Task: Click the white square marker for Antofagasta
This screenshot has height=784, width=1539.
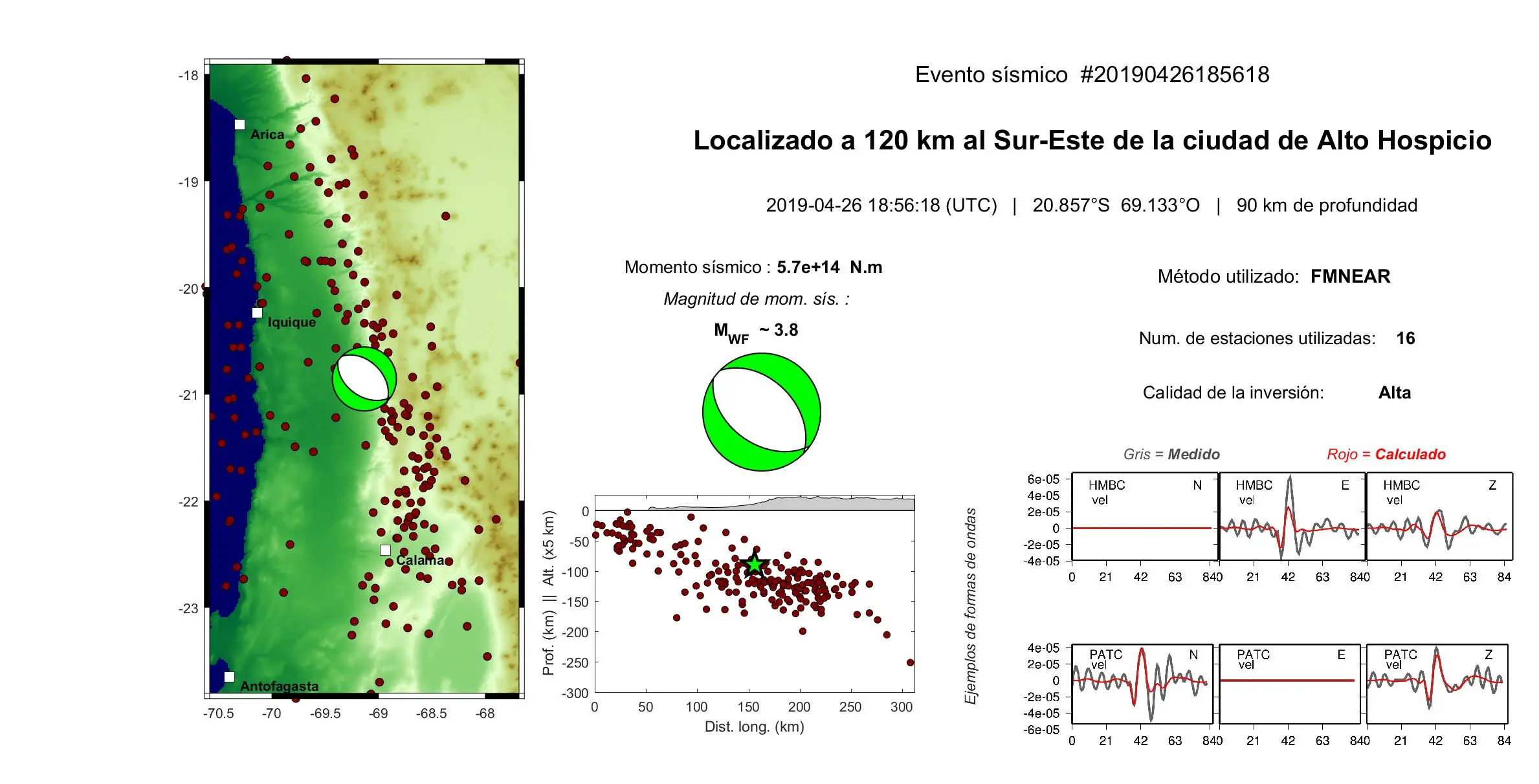Action: point(229,677)
